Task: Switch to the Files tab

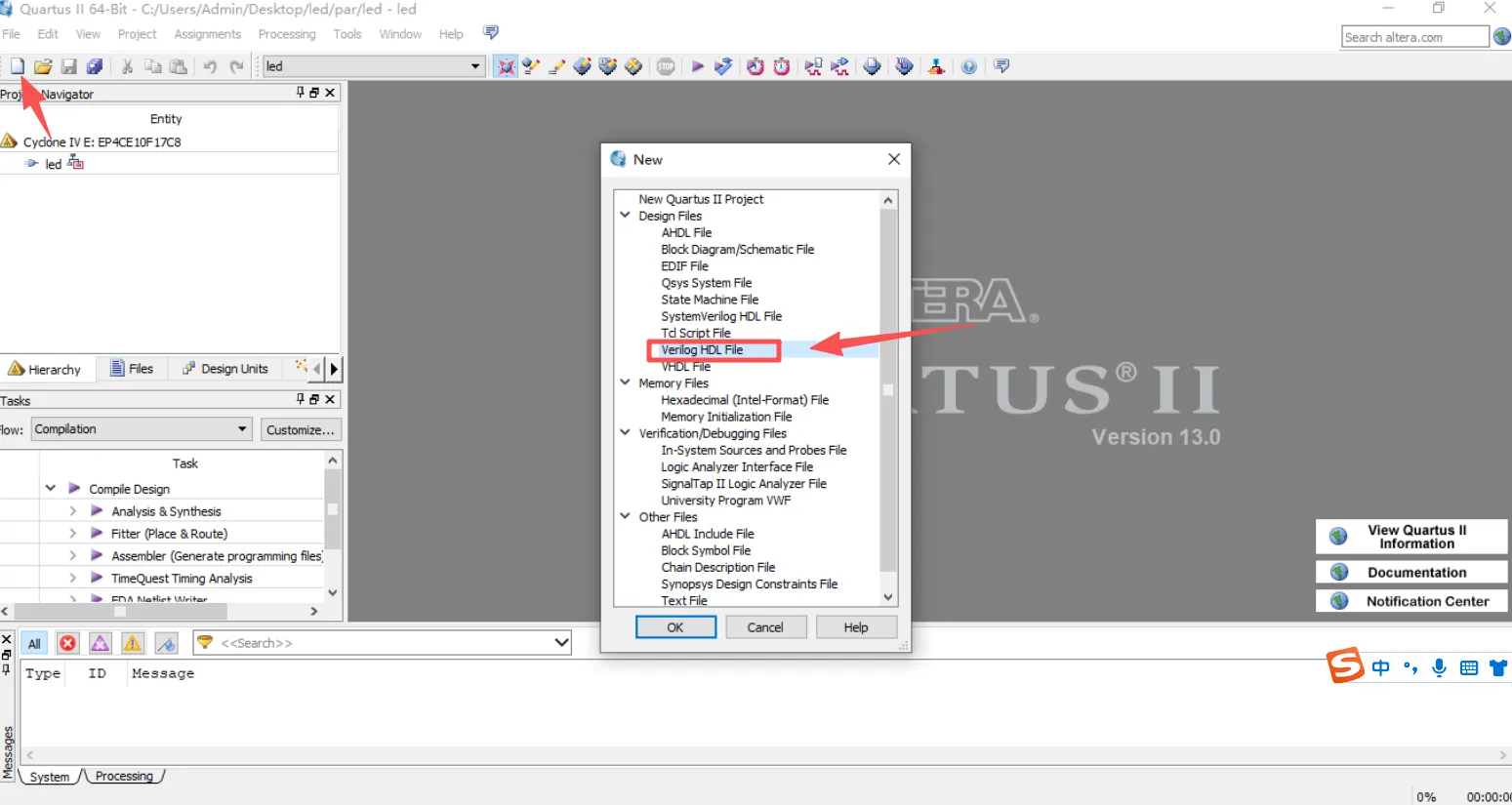Action: tap(132, 369)
